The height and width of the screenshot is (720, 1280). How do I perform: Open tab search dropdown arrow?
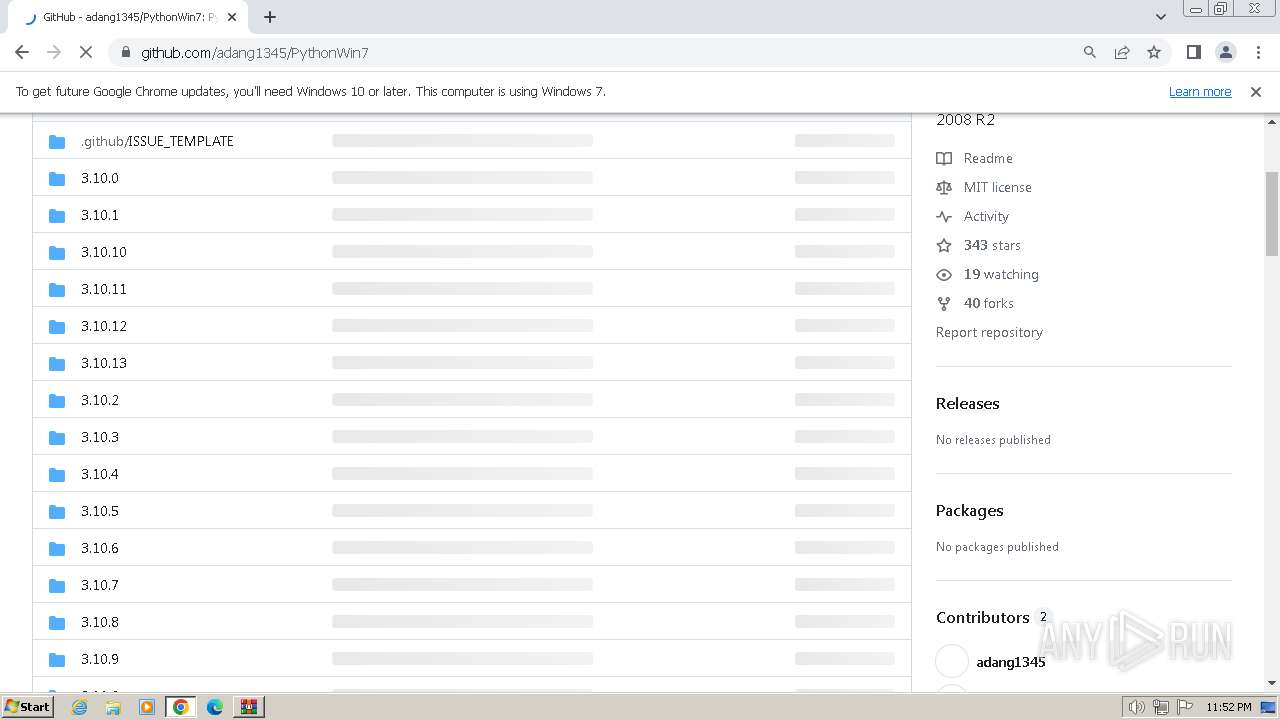(x=1161, y=17)
